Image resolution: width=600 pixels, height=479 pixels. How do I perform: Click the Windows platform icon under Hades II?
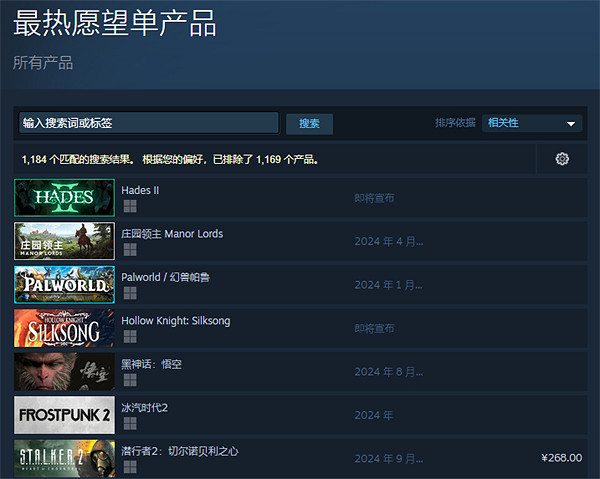(x=129, y=206)
